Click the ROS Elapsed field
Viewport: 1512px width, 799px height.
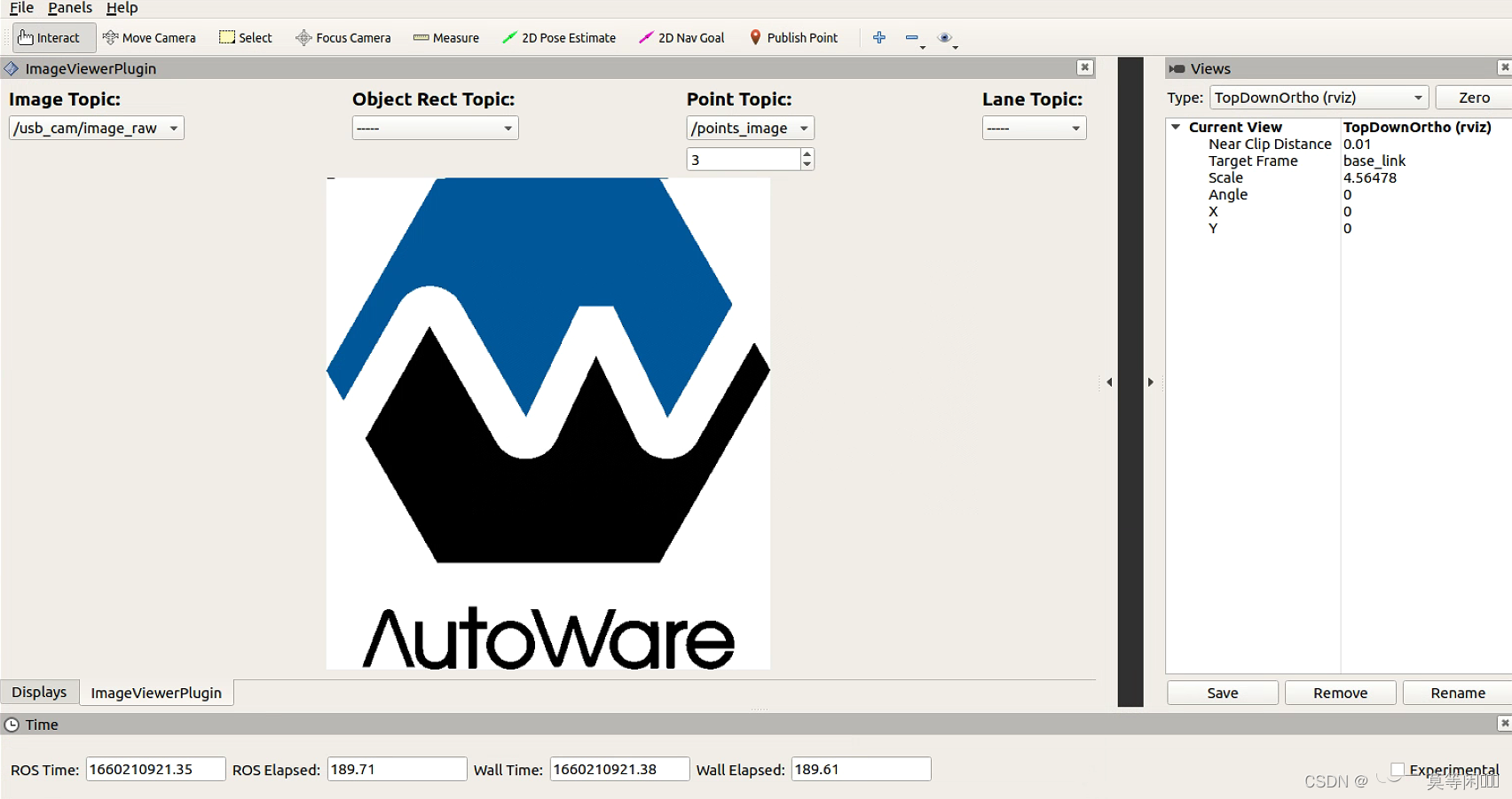[x=397, y=769]
